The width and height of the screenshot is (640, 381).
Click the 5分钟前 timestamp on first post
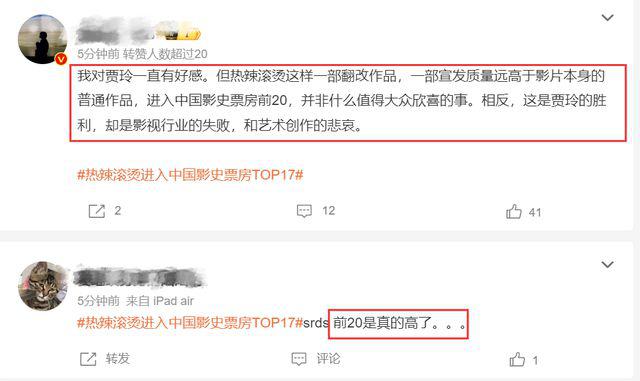(98, 54)
